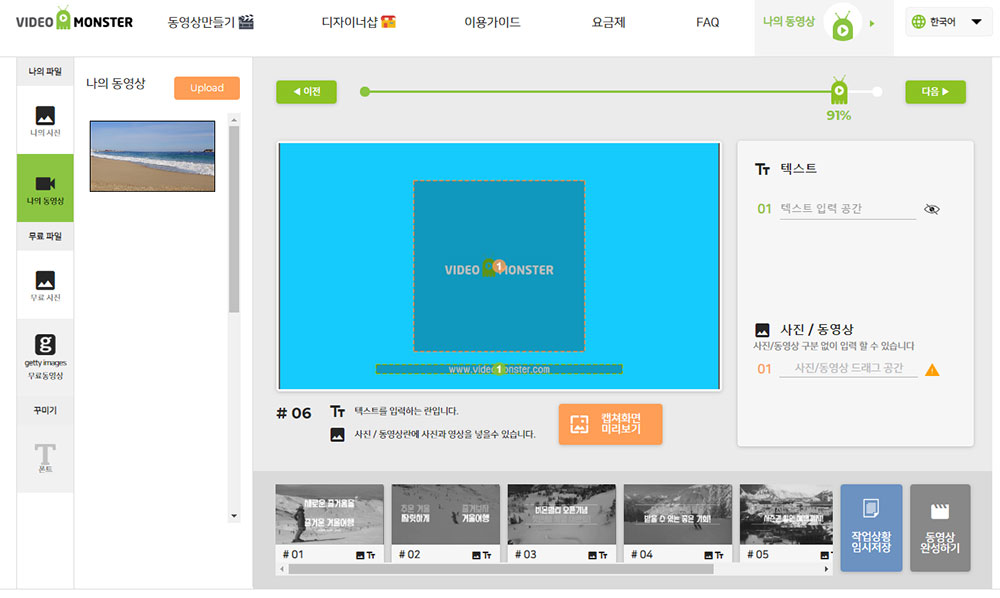Screen dimensions: 1000x598
Task: Click marker 1 on the www.videomonster.com text bar
Action: click(499, 369)
